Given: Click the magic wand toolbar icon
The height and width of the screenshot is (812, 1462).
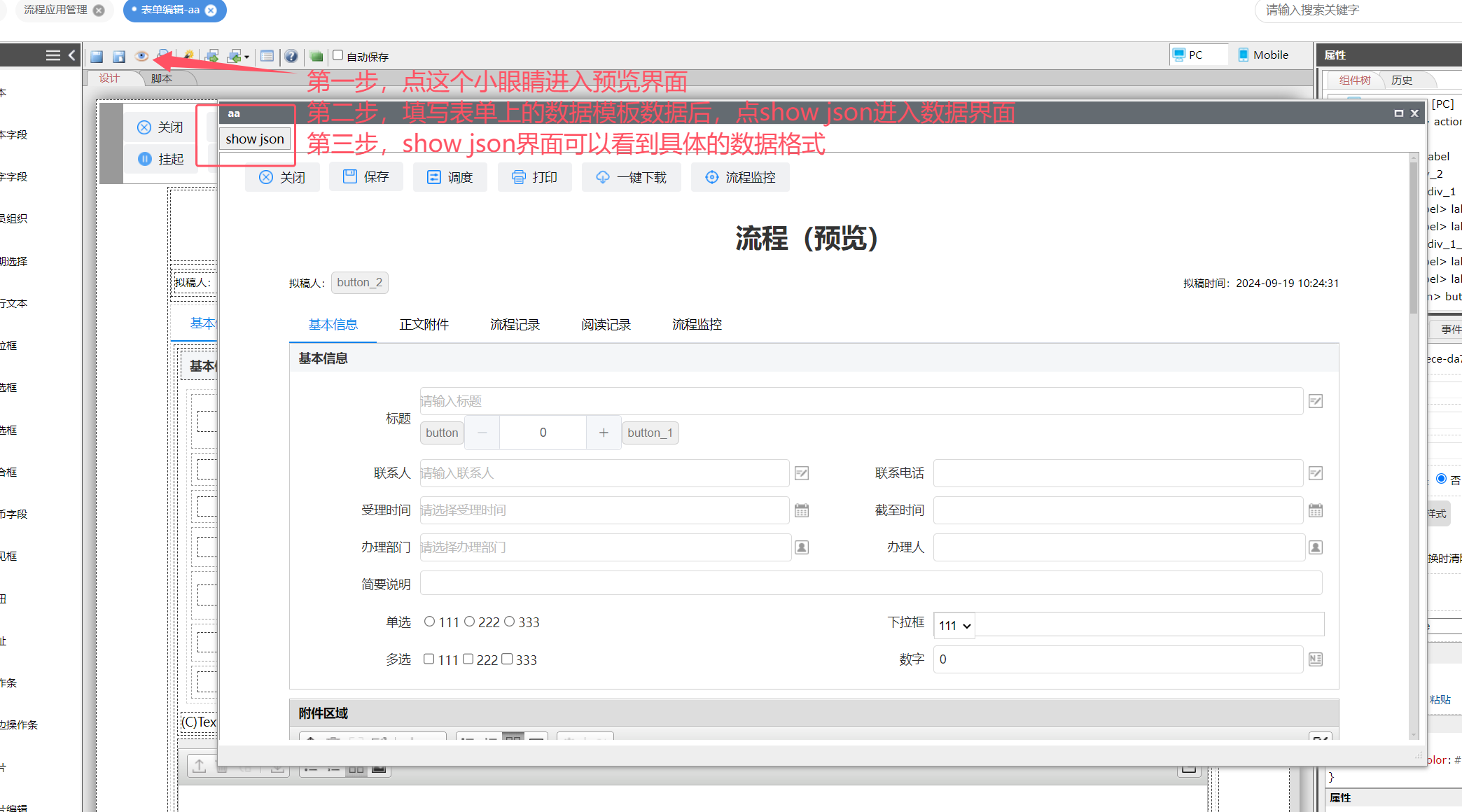Looking at the screenshot, I should [188, 55].
